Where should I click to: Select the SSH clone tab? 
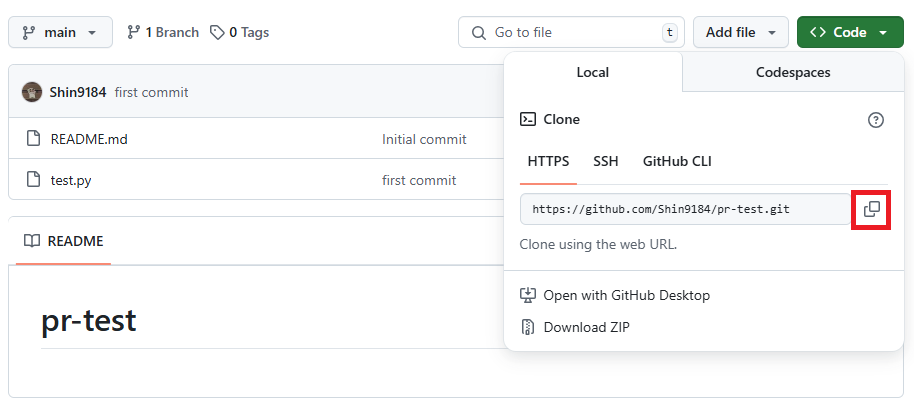pos(605,161)
